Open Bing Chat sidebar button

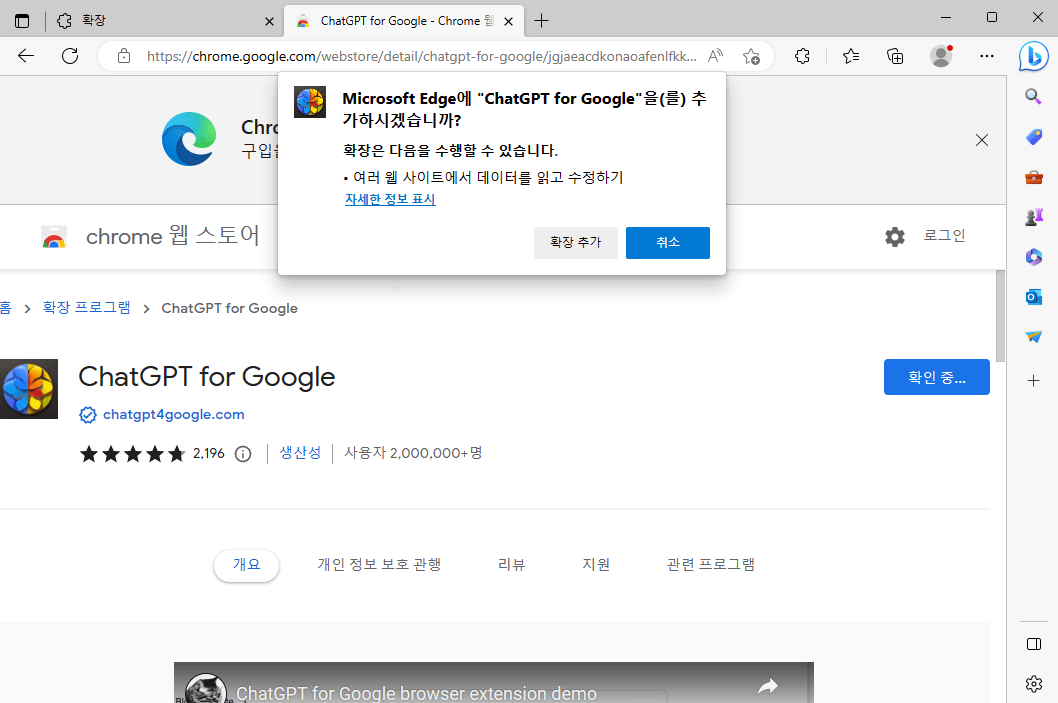point(1033,57)
